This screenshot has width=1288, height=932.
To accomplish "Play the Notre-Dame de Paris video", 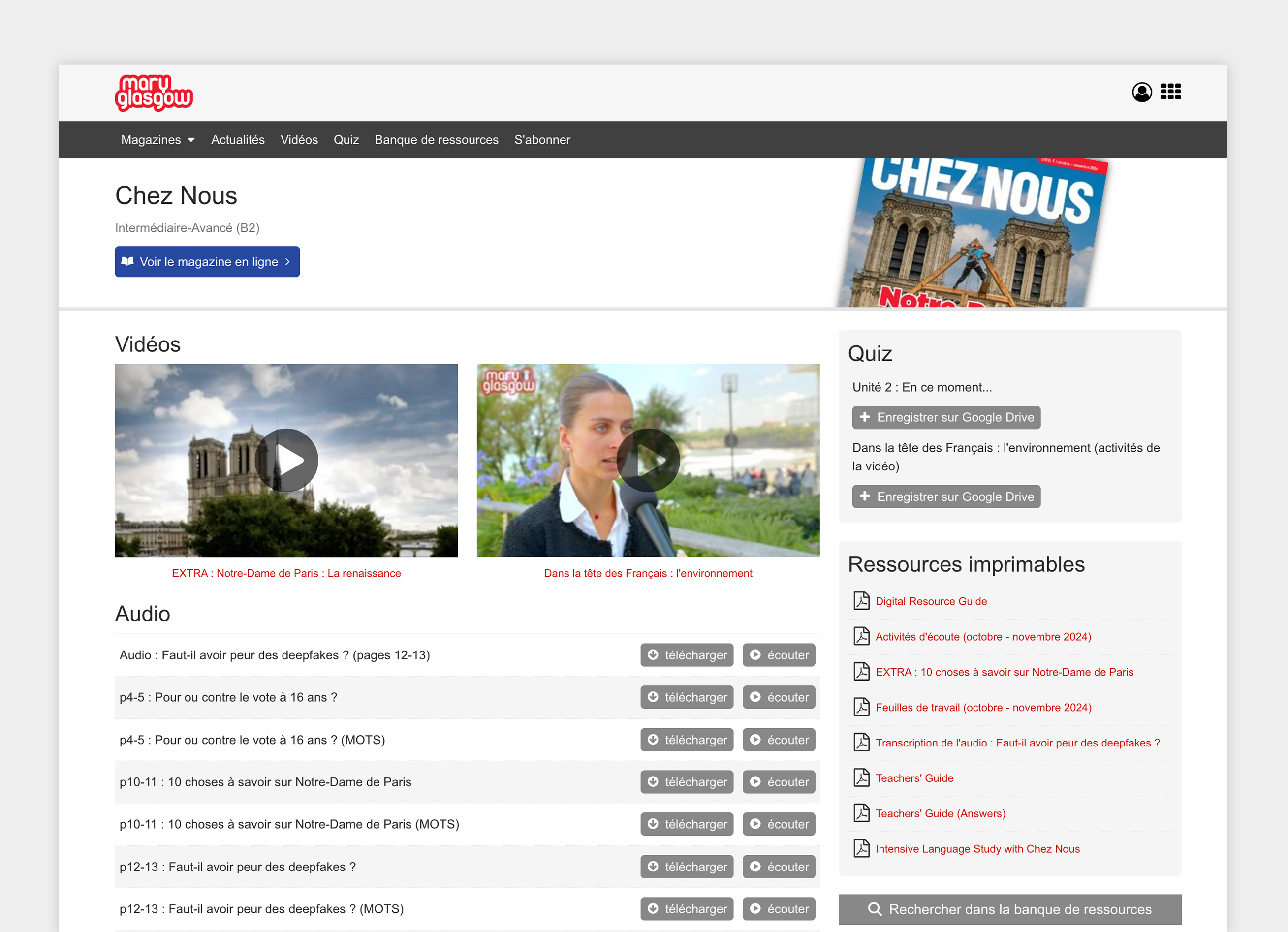I will pos(286,460).
